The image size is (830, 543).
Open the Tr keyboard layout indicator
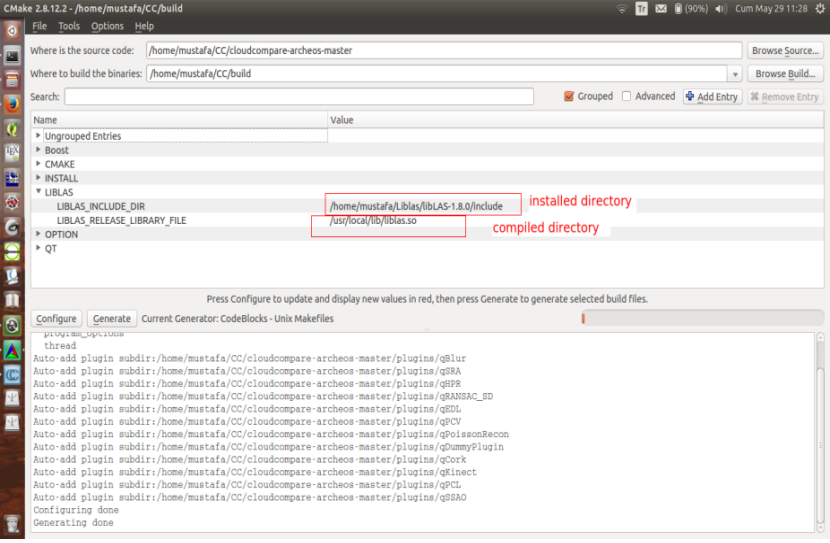(x=642, y=8)
